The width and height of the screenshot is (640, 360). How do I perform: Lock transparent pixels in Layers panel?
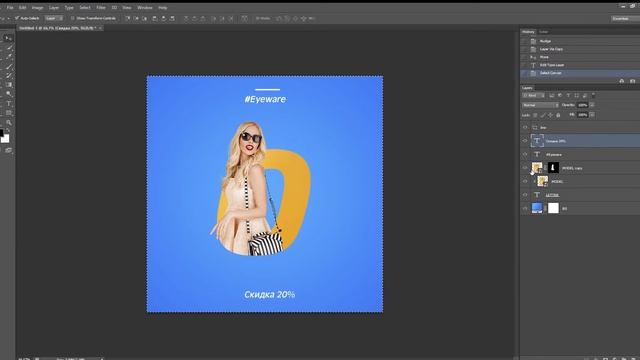point(535,115)
